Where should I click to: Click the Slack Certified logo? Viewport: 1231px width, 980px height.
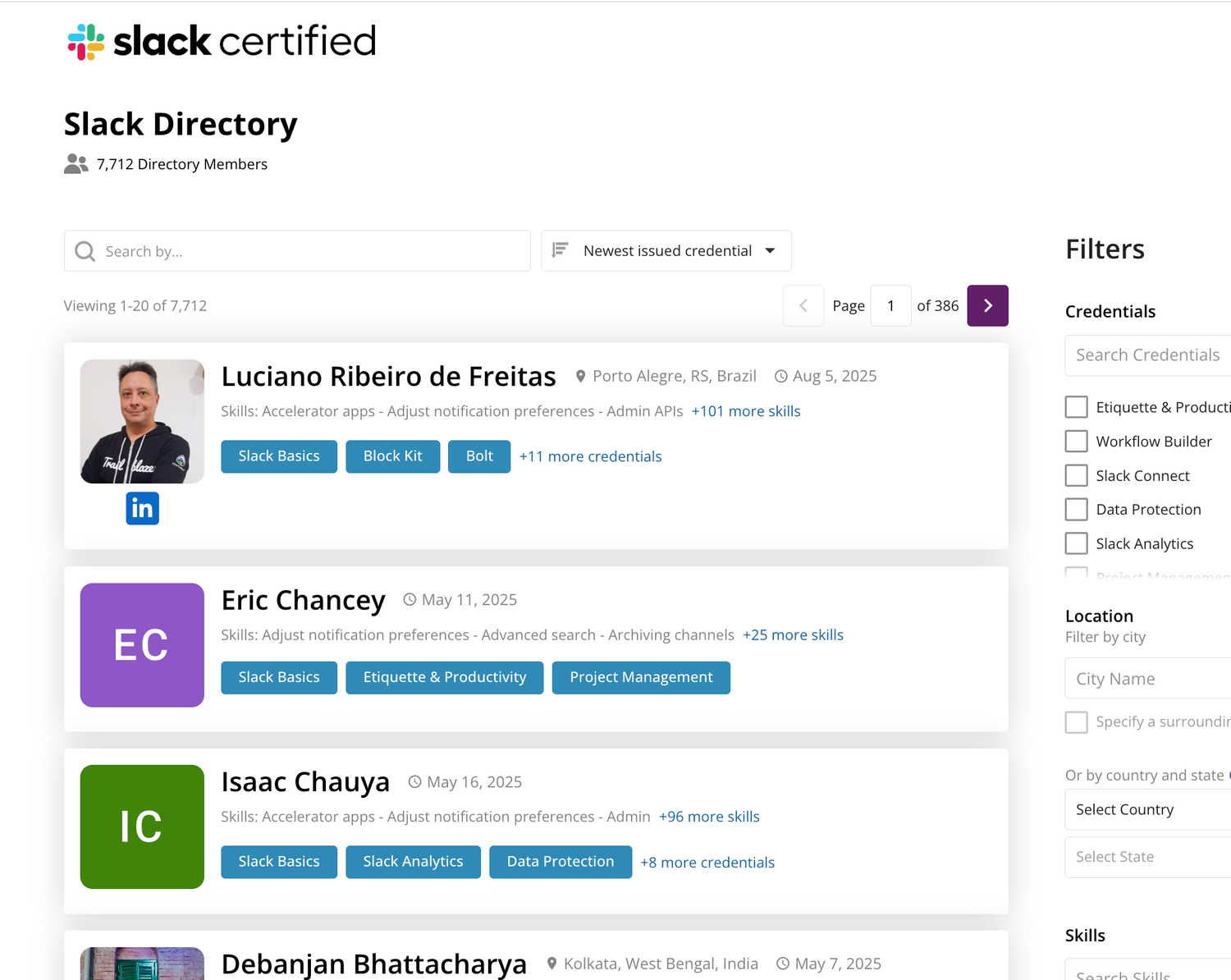[x=222, y=41]
